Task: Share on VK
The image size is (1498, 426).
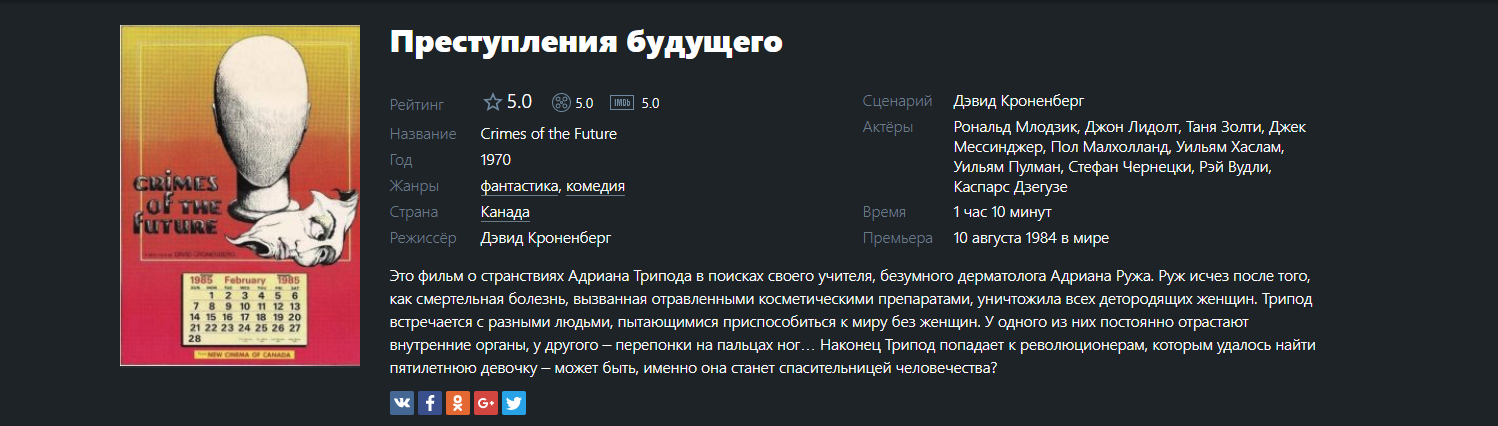Action: point(402,403)
